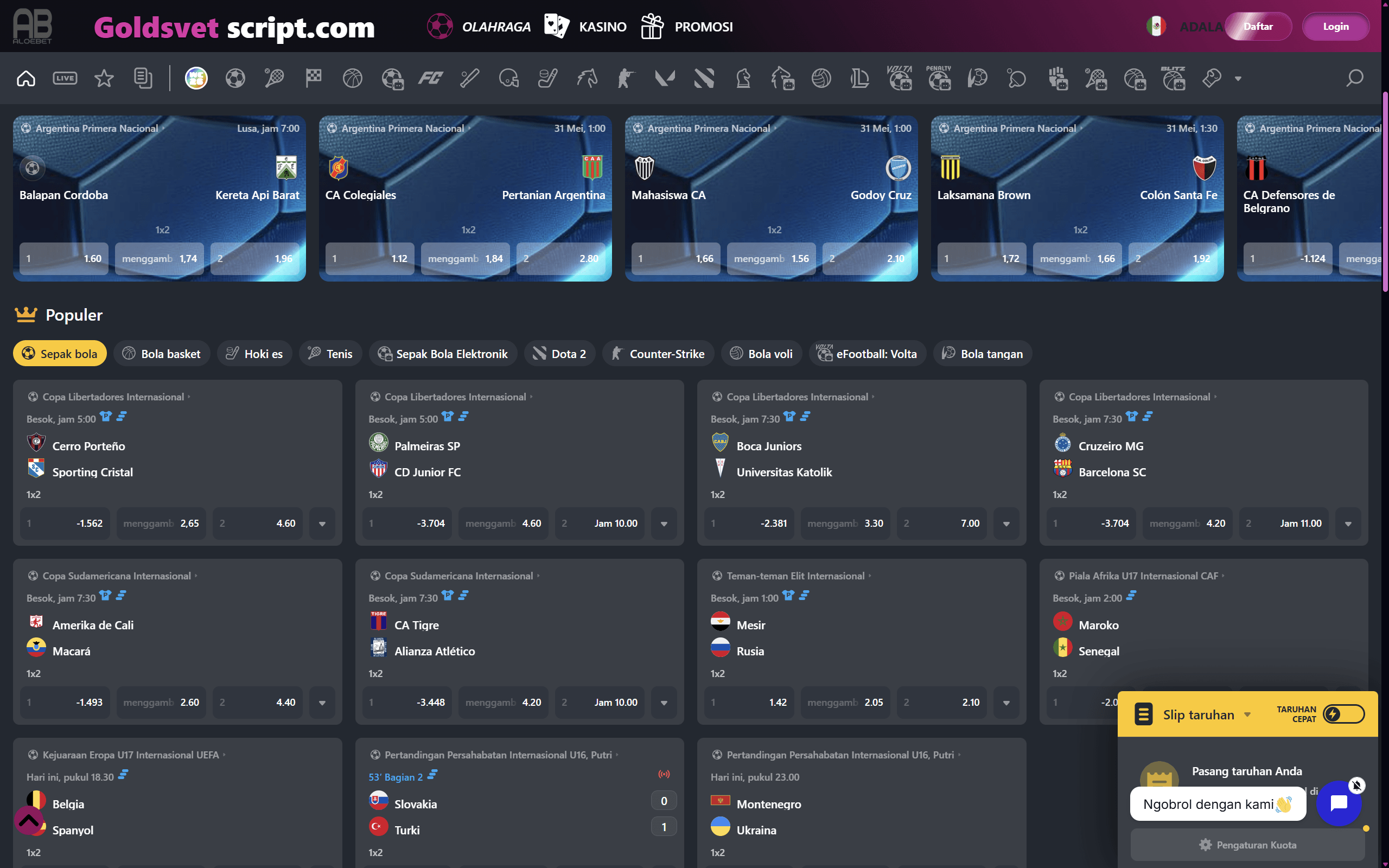
Task: Select the cricket bat icon
Action: [469, 78]
